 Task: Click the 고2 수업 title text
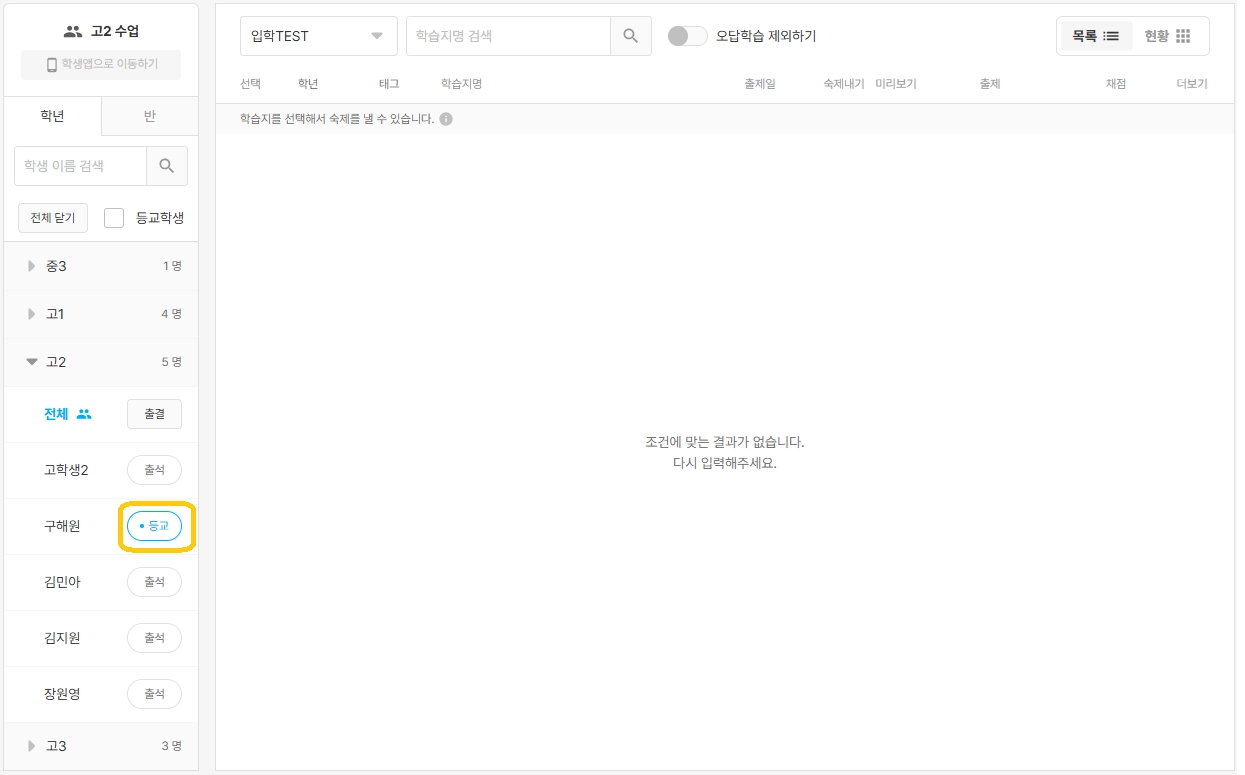115,32
